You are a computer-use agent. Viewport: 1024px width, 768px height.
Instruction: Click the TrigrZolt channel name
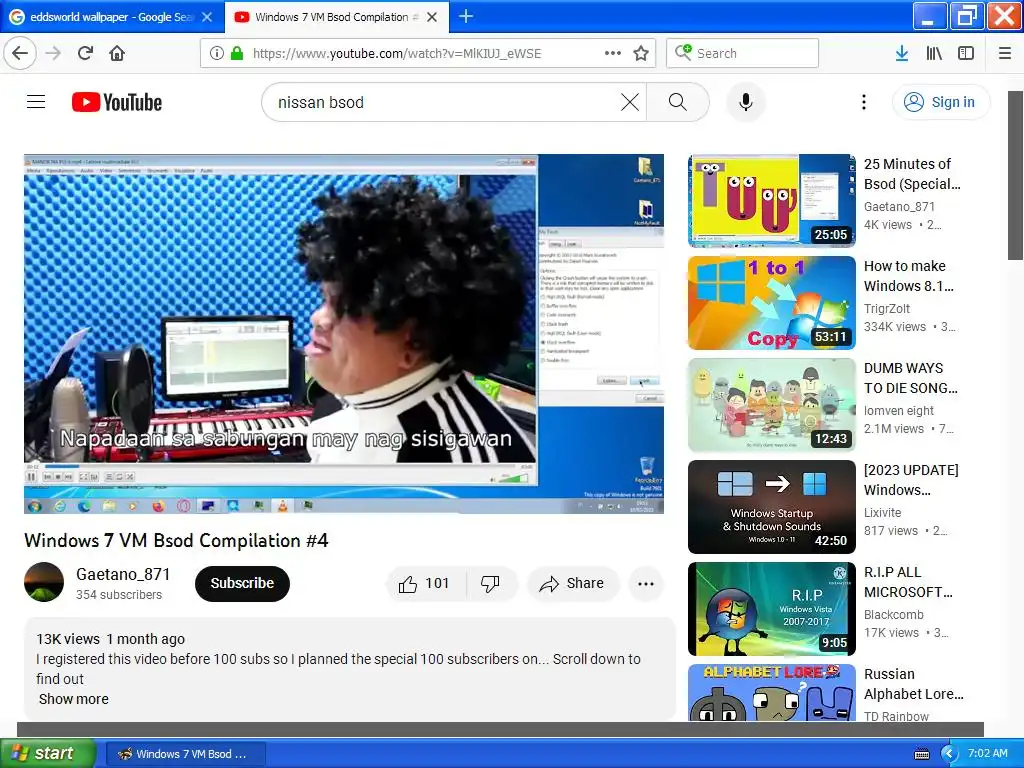pyautogui.click(x=886, y=308)
